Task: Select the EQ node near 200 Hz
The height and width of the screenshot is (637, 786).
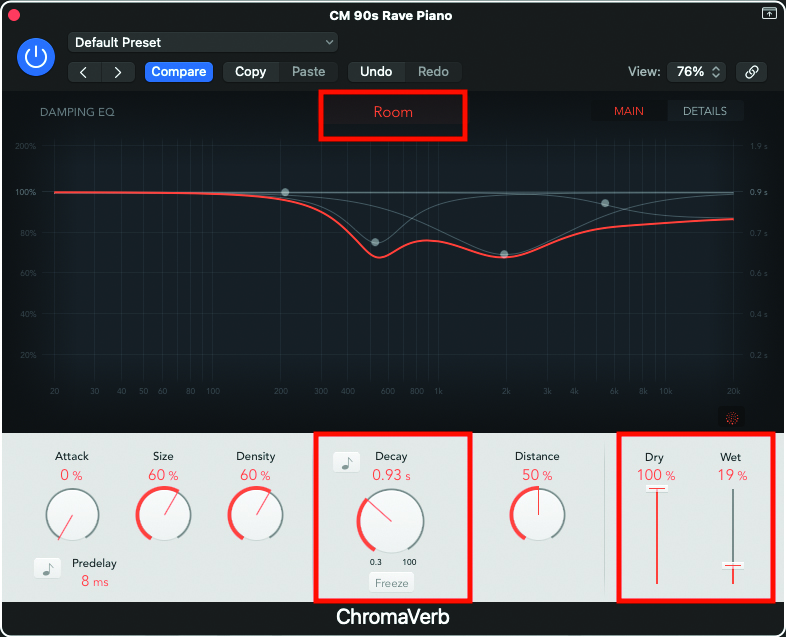Action: [x=285, y=192]
